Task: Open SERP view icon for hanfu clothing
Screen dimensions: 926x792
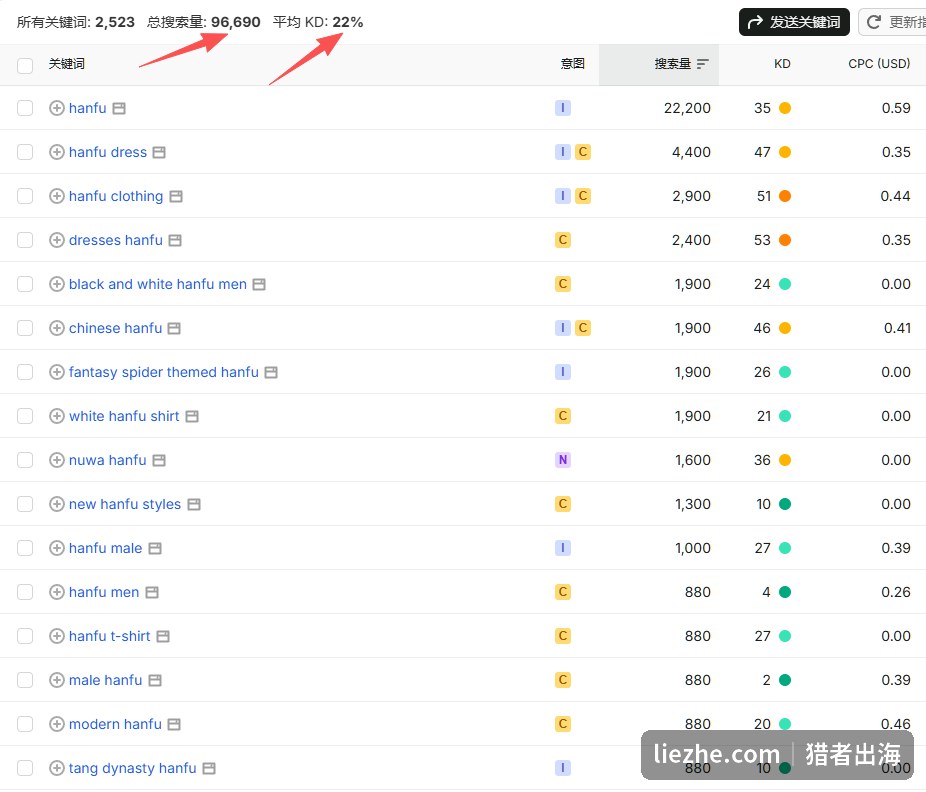Action: point(176,197)
